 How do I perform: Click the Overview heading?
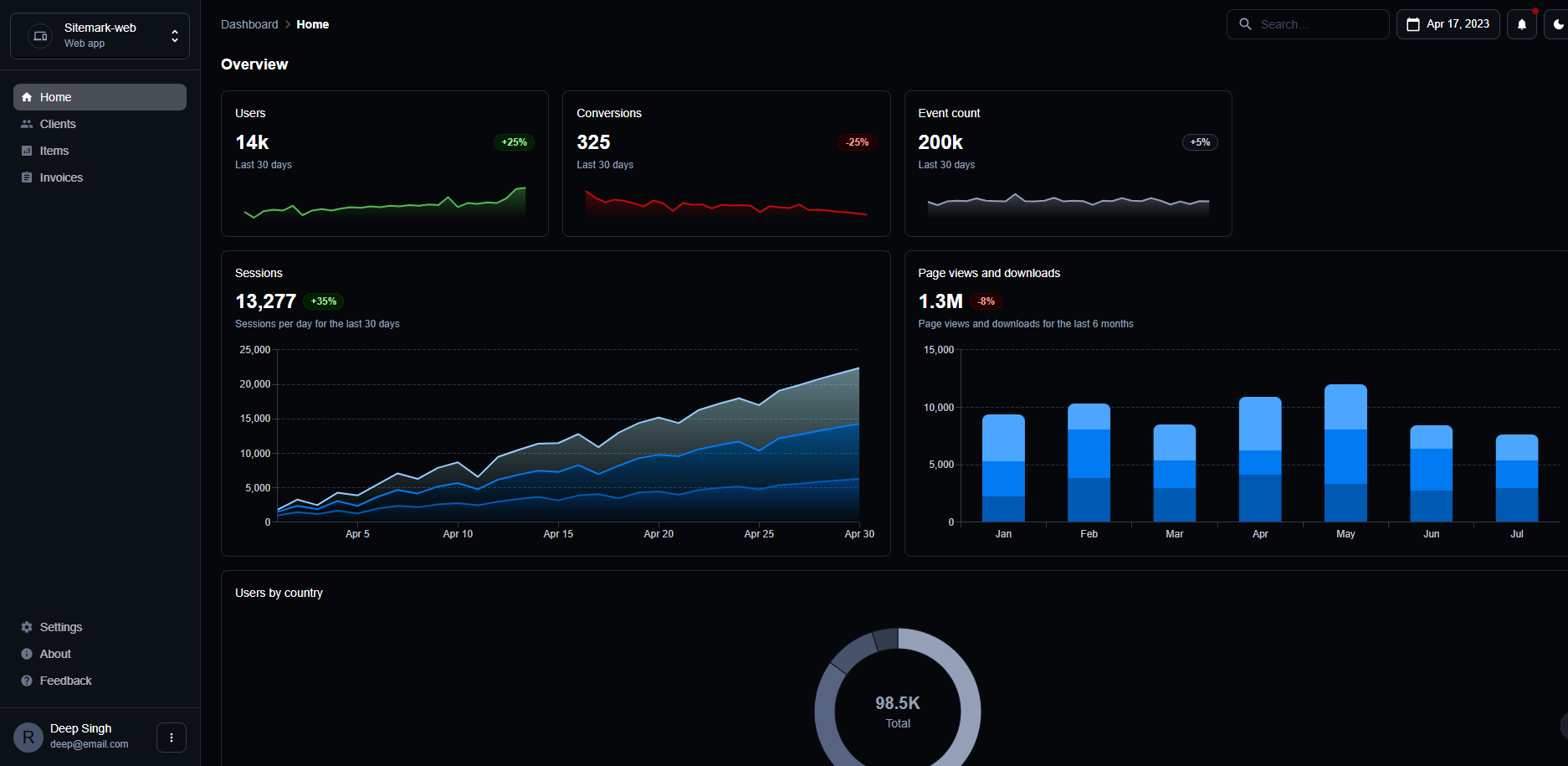pos(254,64)
